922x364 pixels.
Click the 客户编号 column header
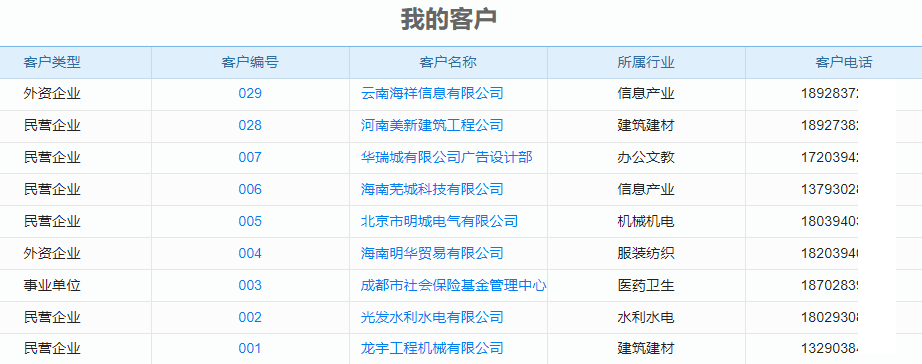(x=250, y=62)
